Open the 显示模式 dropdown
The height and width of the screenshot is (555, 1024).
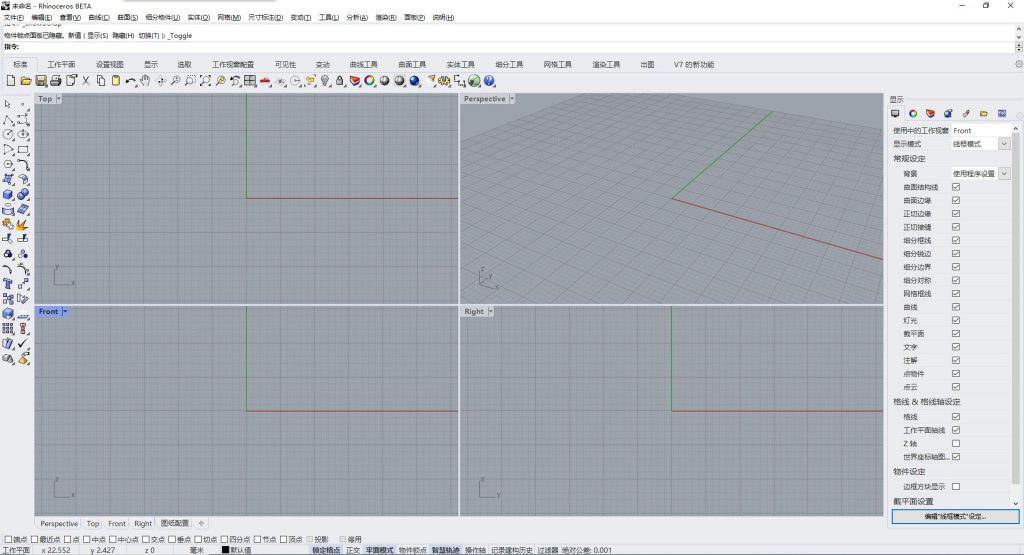coord(1004,144)
